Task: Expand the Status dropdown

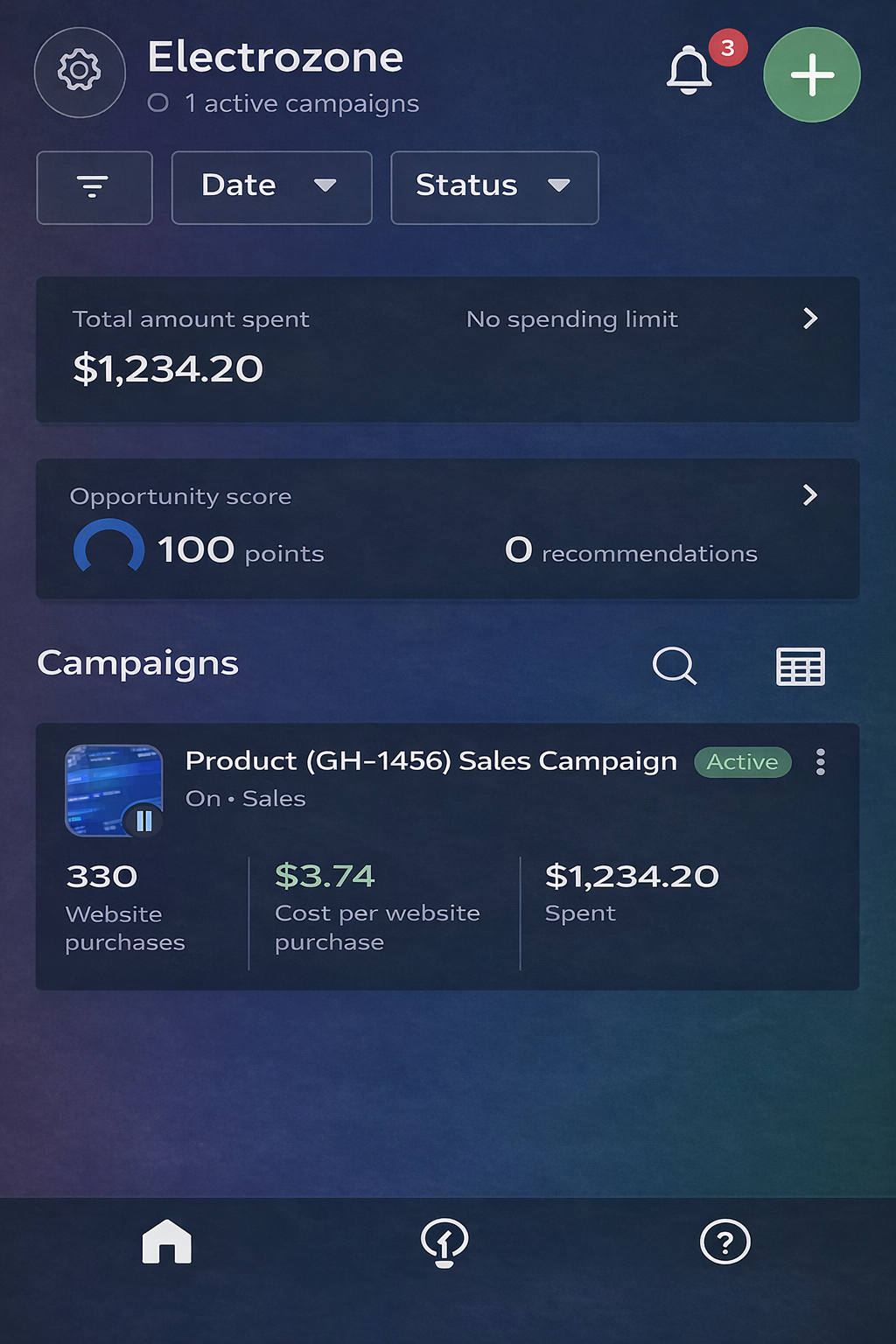Action: (494, 187)
